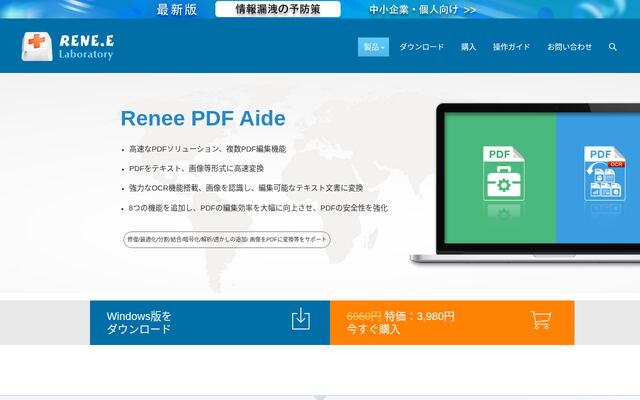Click the Renee Laboratory logo icon
The image size is (640, 400).
(37, 46)
